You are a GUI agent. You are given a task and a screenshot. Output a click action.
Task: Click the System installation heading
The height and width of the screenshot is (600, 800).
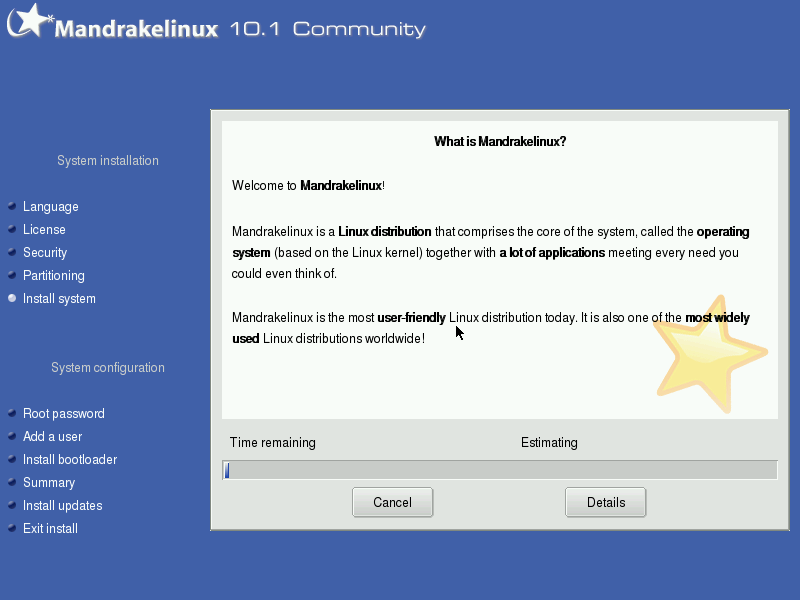coord(108,161)
